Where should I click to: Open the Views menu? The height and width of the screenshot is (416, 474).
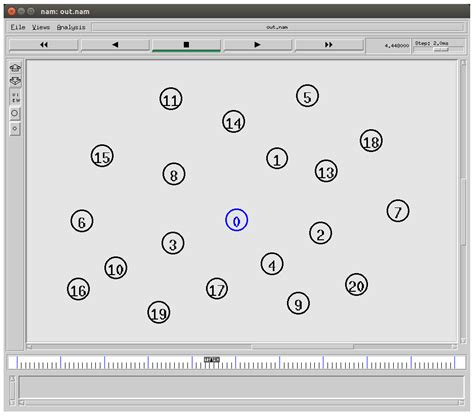(41, 27)
